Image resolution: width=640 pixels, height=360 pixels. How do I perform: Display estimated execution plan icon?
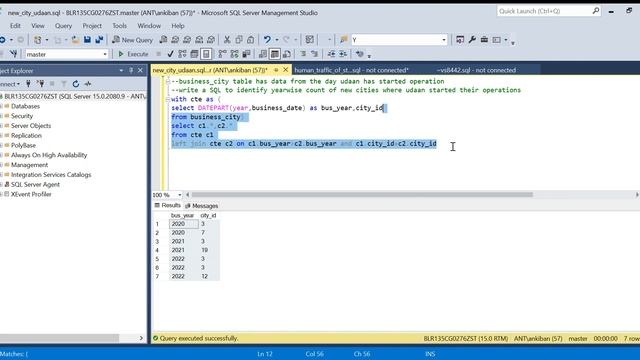click(182, 54)
